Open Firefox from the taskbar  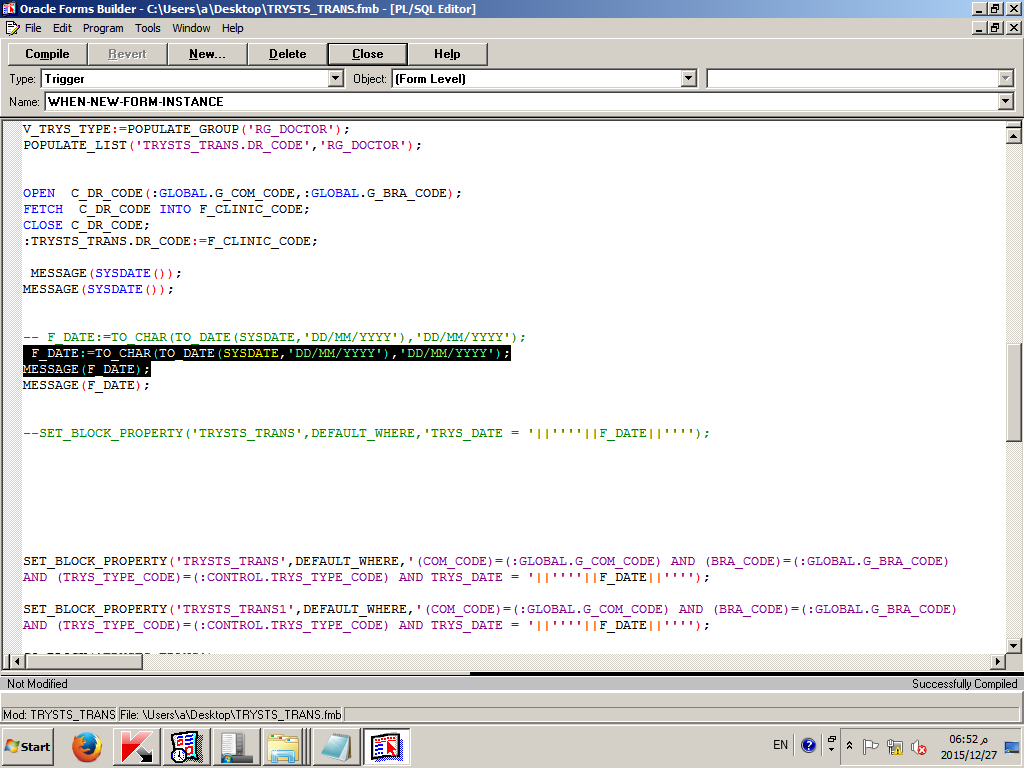click(88, 746)
